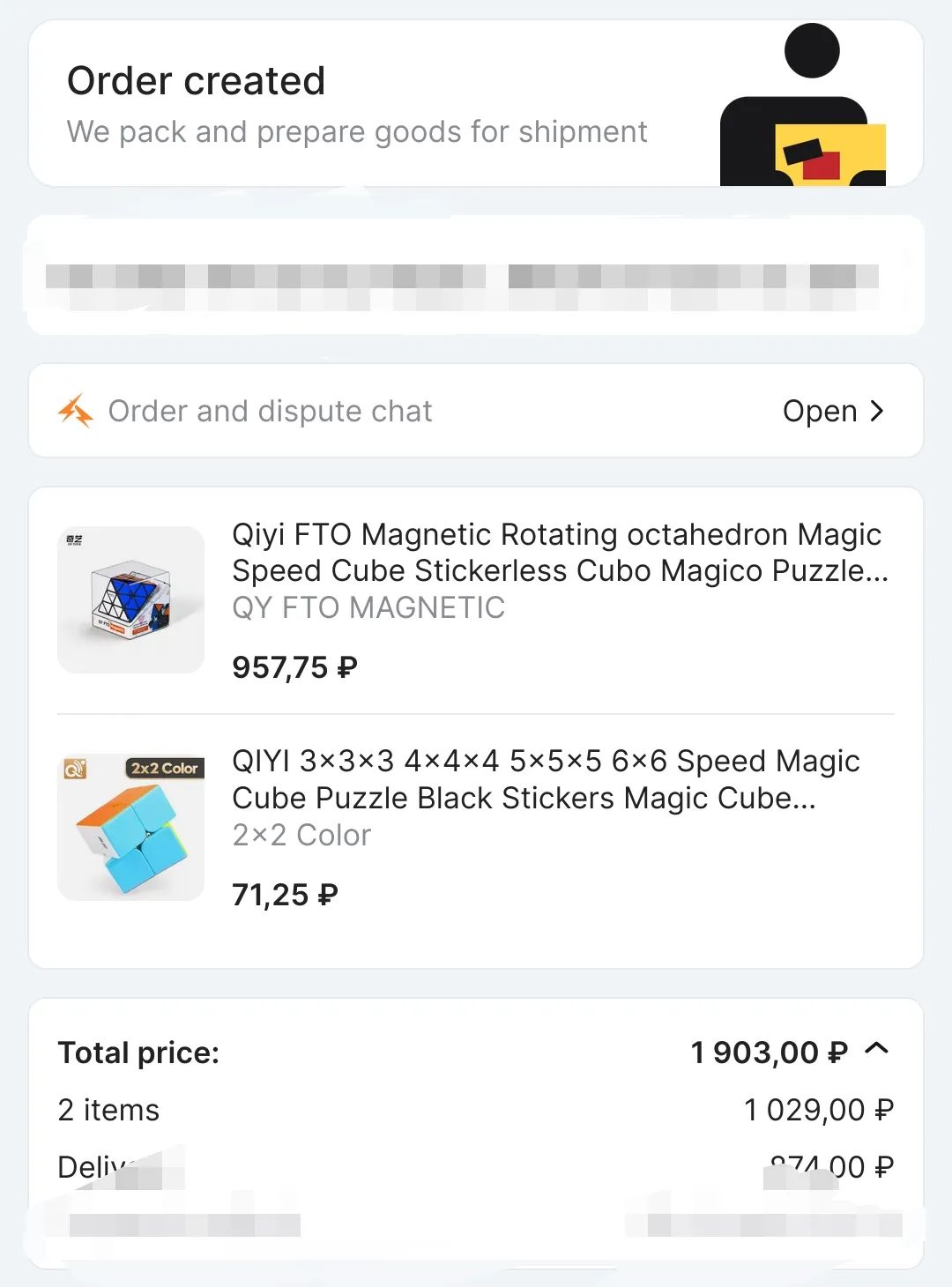Click the orange Q logo on the 2x2 cube image
Screen dimensions: 952x1287
click(75, 769)
